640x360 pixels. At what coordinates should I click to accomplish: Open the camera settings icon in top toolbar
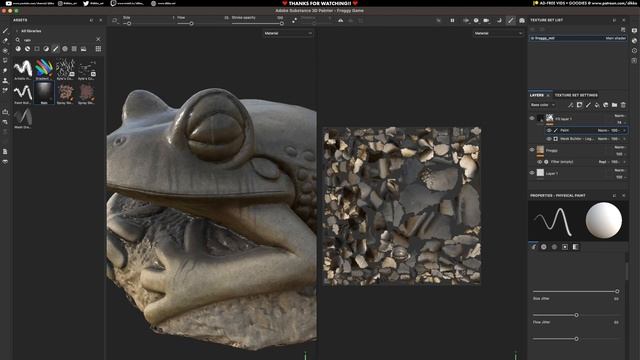coord(487,20)
